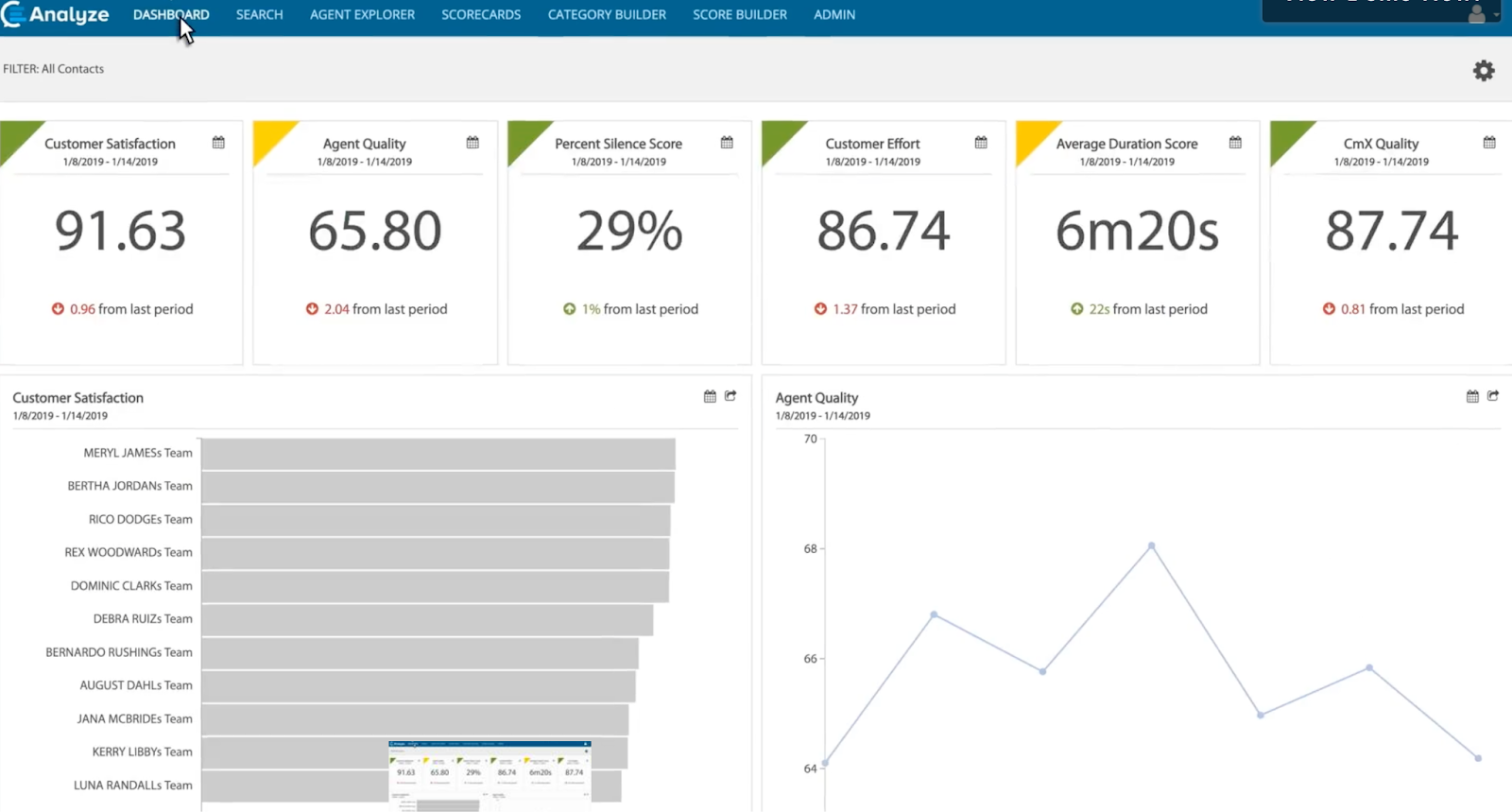The height and width of the screenshot is (812, 1512).
Task: Open the Agent Explorer tab
Action: 362,14
